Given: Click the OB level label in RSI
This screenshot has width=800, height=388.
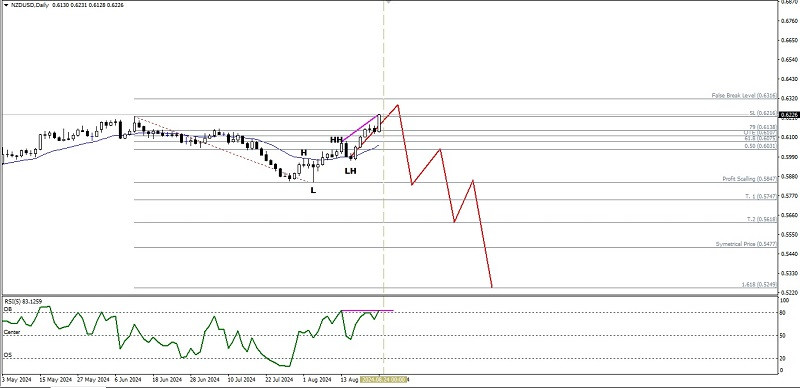Looking at the screenshot, I should point(7,309).
